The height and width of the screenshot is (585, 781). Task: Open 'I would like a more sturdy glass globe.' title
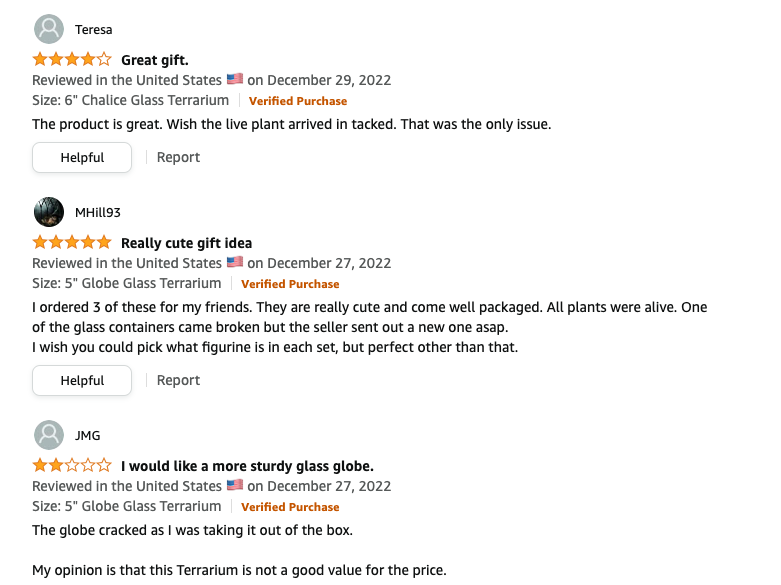coord(248,466)
